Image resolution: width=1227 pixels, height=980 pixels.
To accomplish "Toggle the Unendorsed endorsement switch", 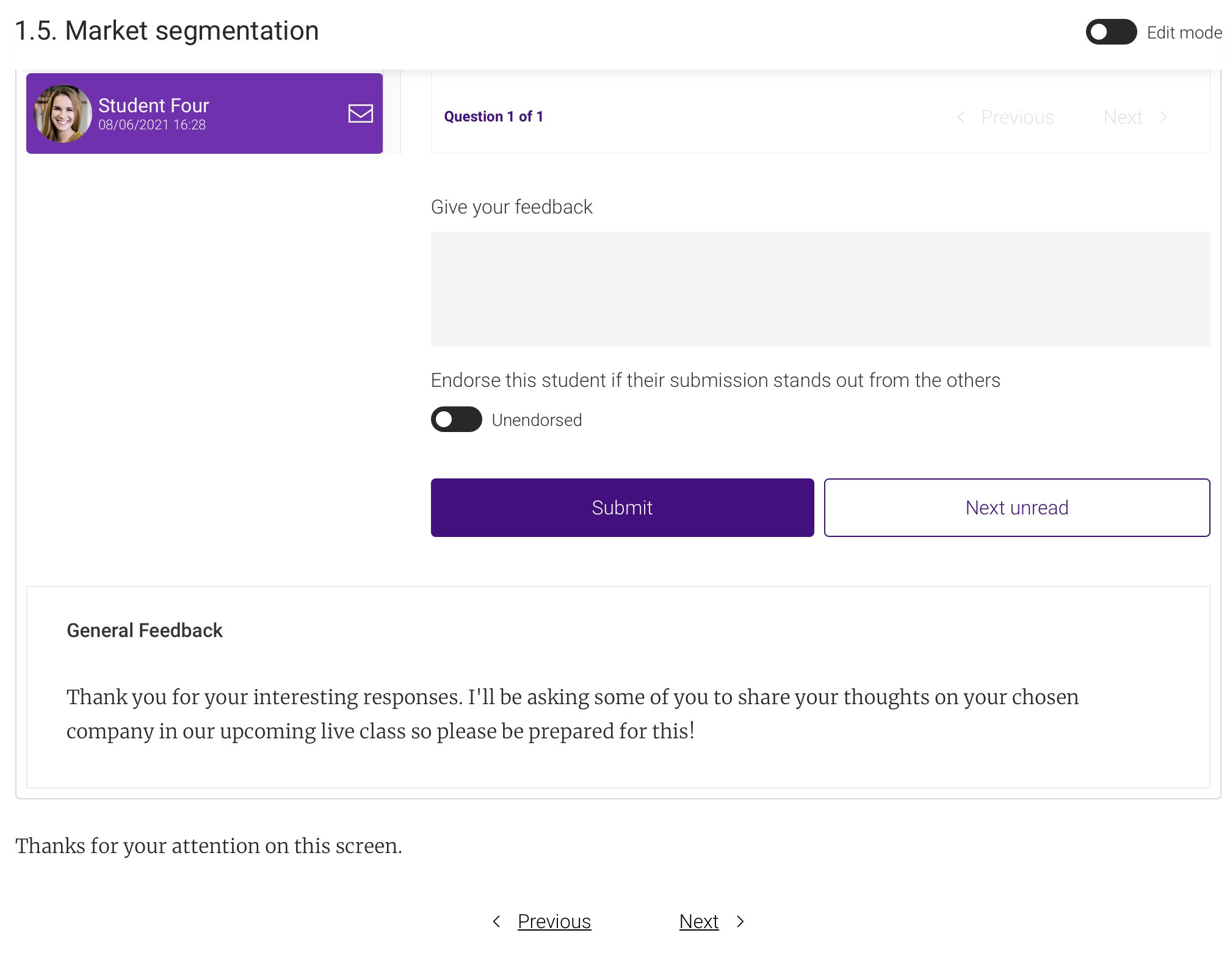I will coord(456,420).
